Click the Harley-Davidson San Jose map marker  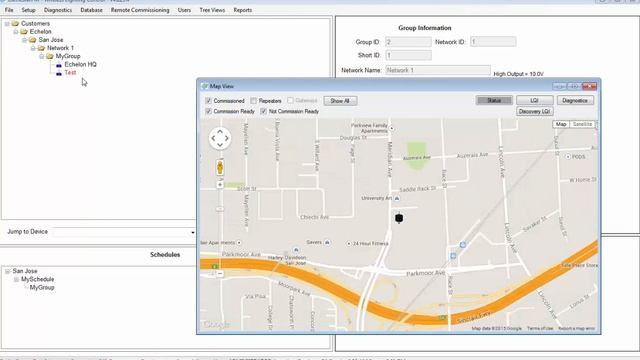click(x=296, y=250)
